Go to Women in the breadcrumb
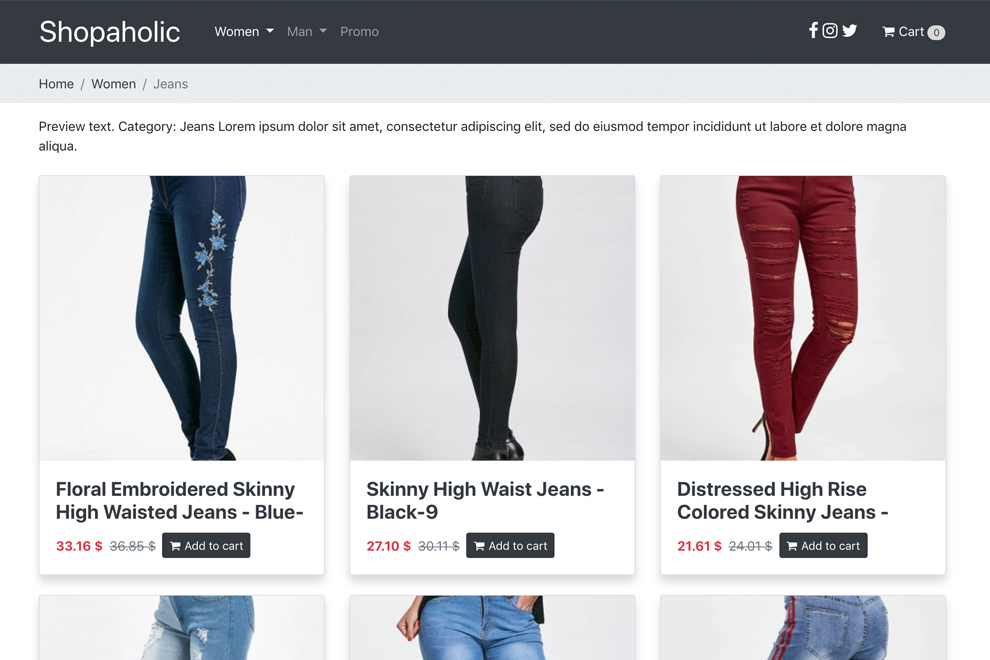This screenshot has height=660, width=990. (x=114, y=84)
